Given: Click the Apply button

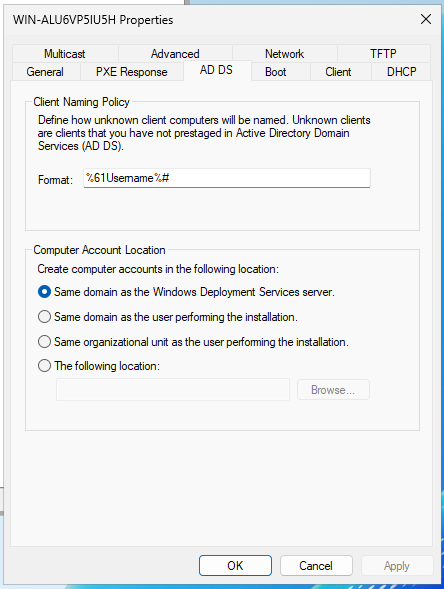Looking at the screenshot, I should tap(397, 565).
